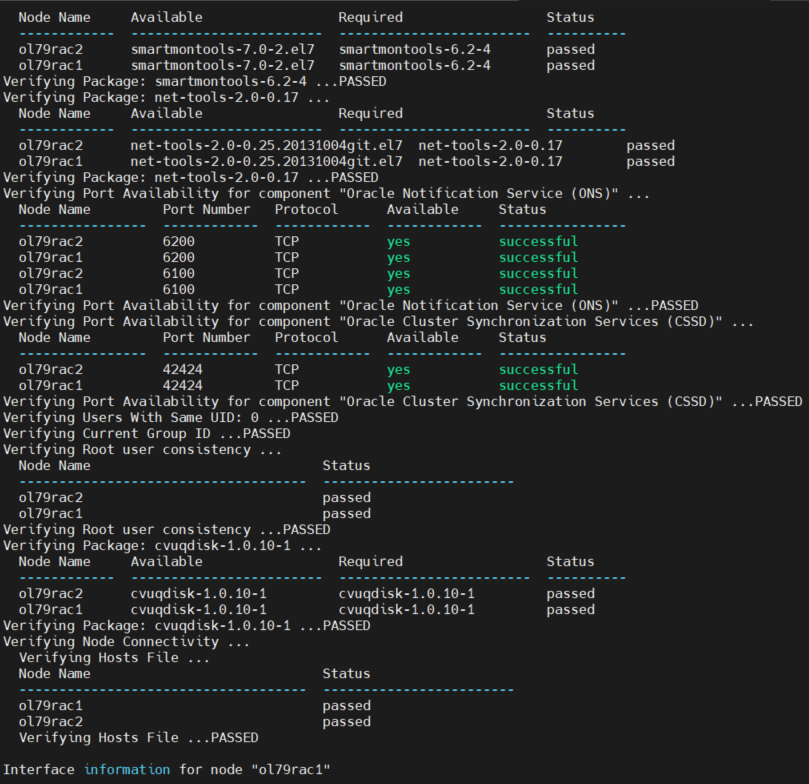809x784 pixels.
Task: Click required 'cvuqdisk-1.0.10-1' in the ol79rac1 row
Action: (407, 609)
